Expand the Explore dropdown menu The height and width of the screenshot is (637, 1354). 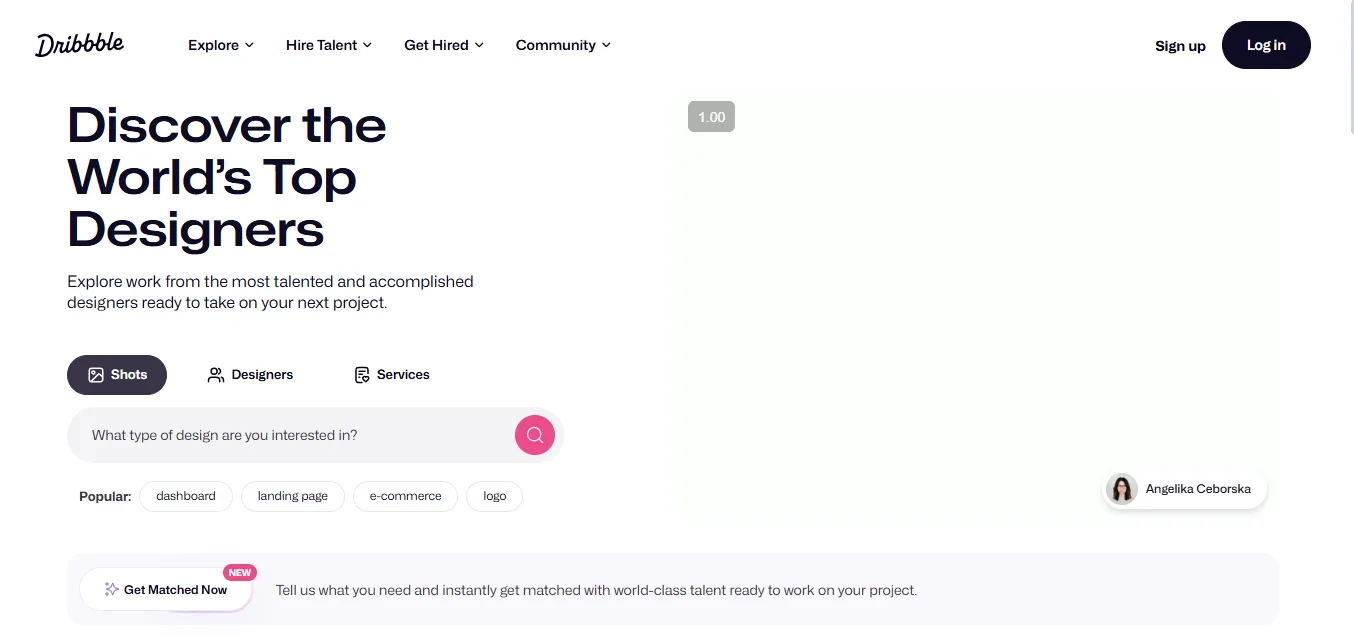pyautogui.click(x=220, y=45)
